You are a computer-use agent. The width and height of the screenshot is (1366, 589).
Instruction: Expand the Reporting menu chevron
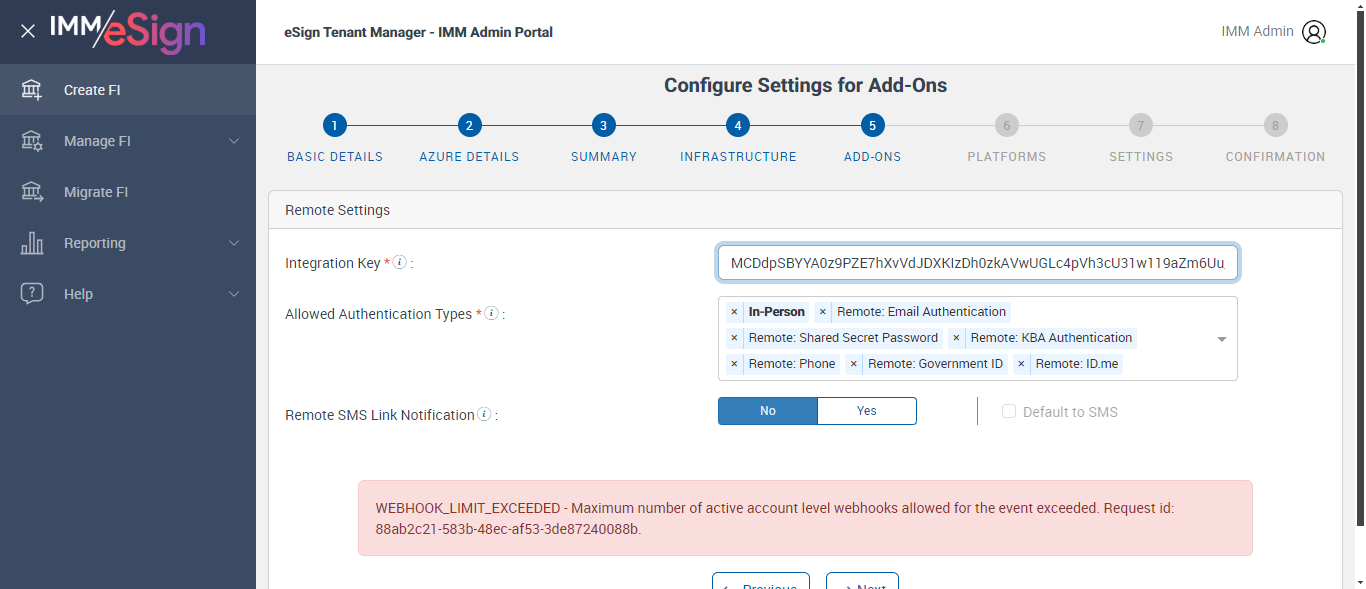click(234, 243)
